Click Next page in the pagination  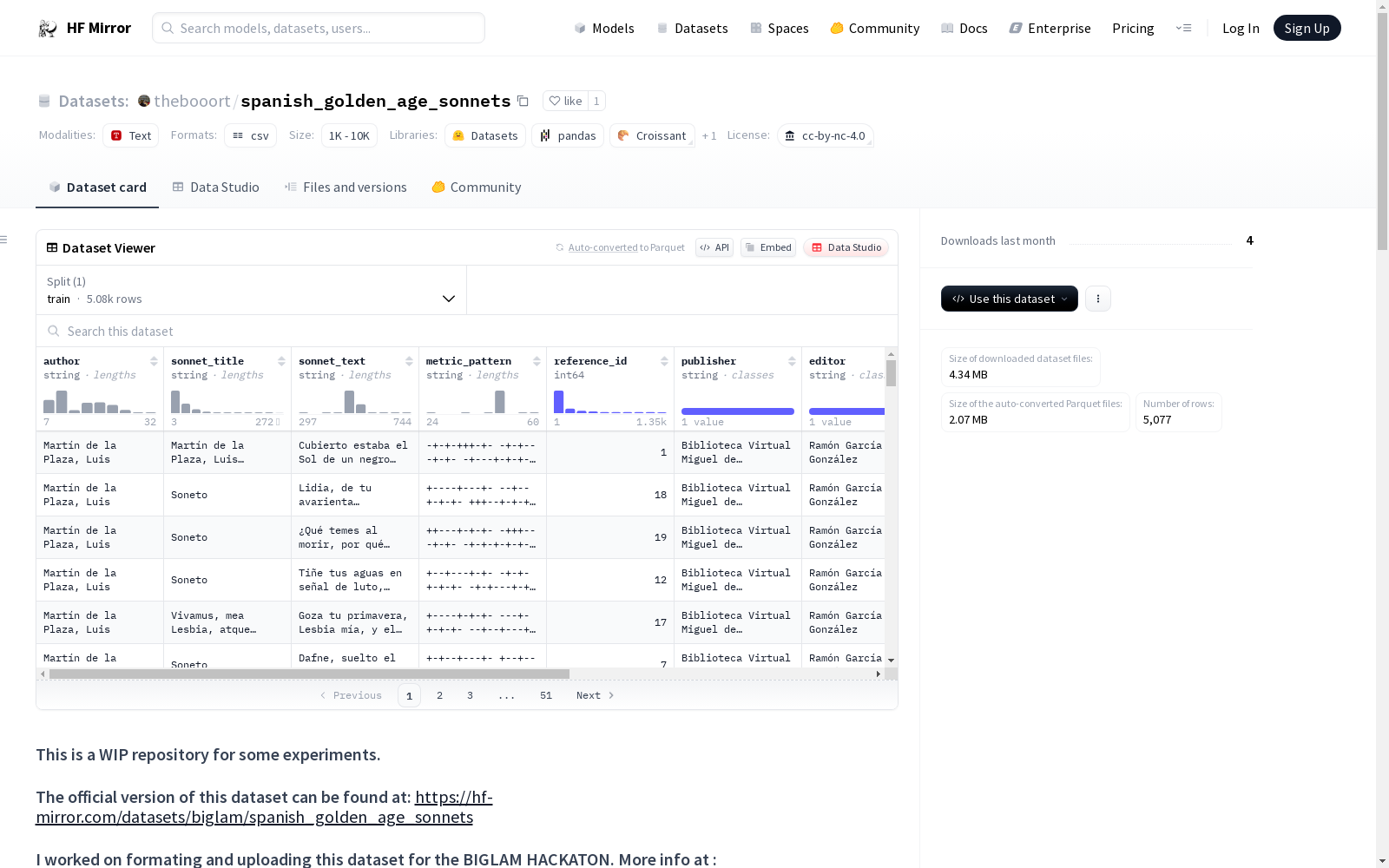(x=596, y=695)
